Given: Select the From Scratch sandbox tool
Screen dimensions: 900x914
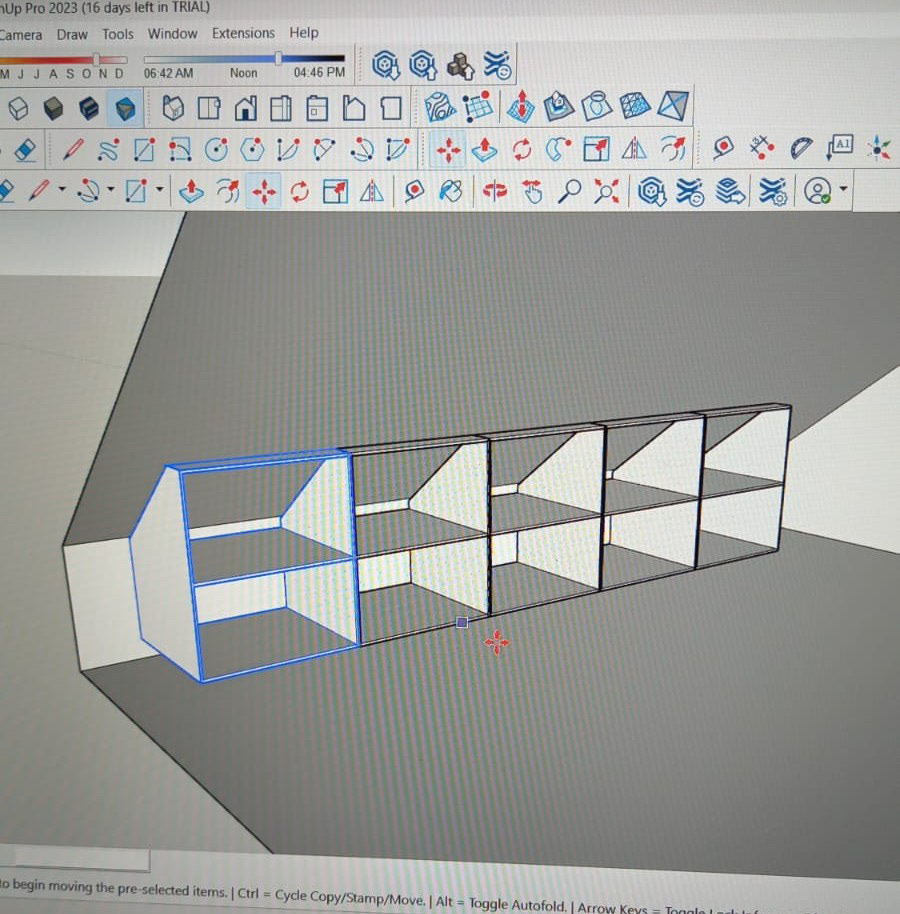Looking at the screenshot, I should point(478,106).
